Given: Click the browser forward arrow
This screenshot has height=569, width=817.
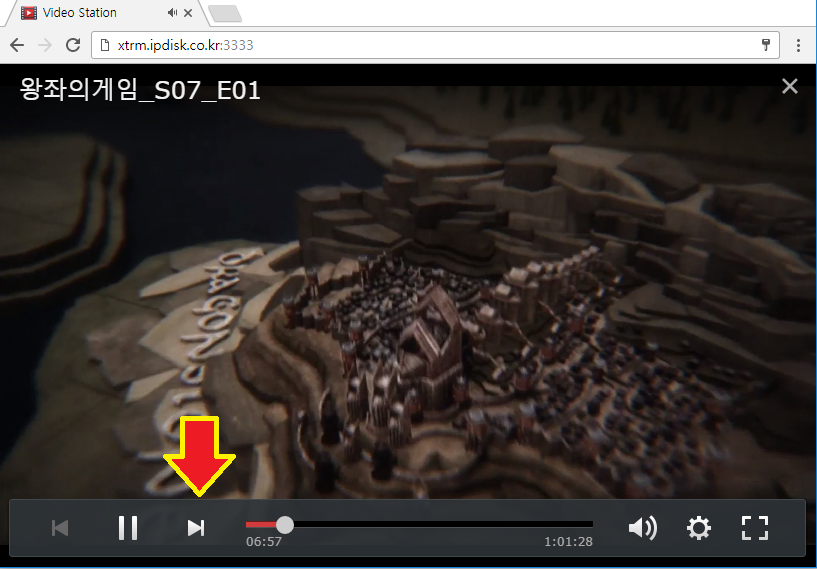Looking at the screenshot, I should coord(45,45).
